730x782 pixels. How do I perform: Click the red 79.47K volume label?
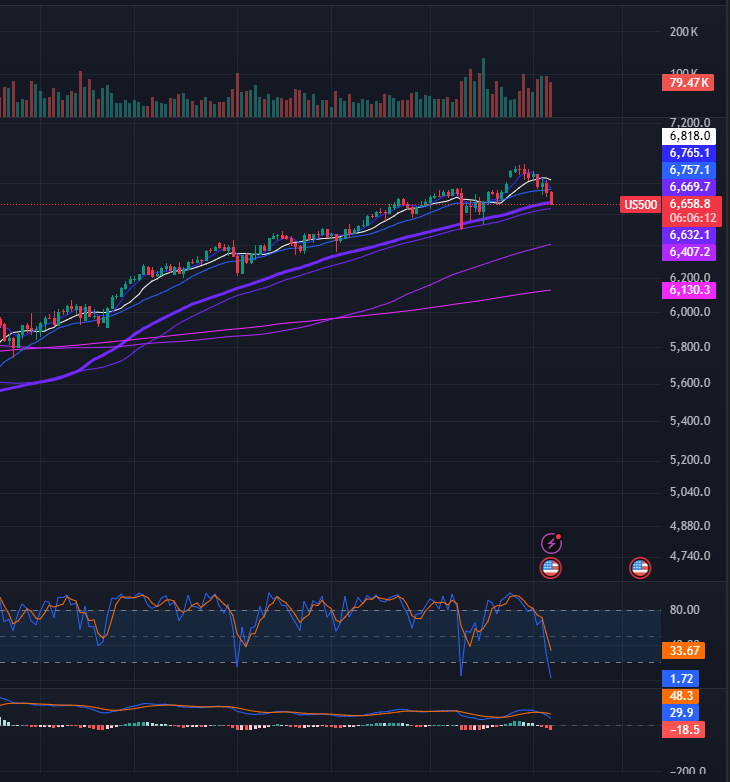689,83
